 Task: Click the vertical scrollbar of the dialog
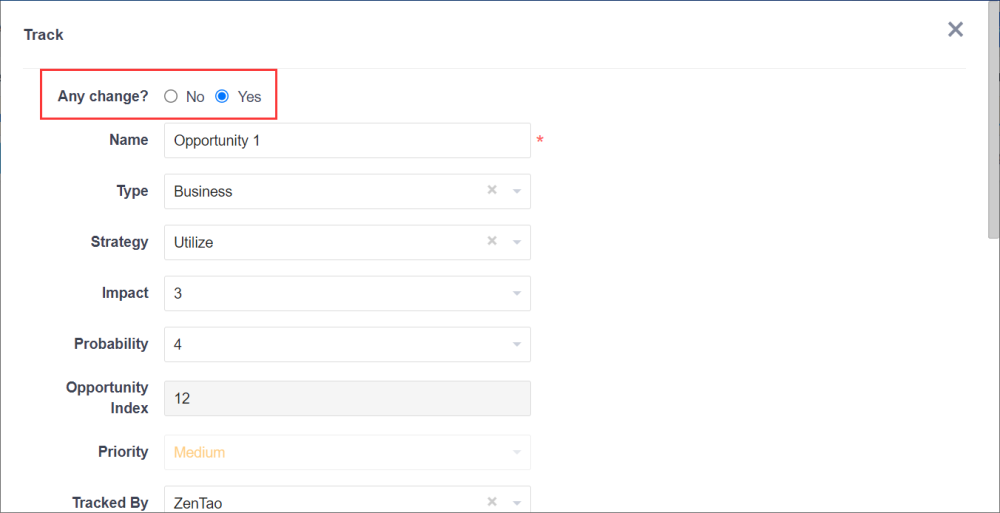(x=992, y=130)
